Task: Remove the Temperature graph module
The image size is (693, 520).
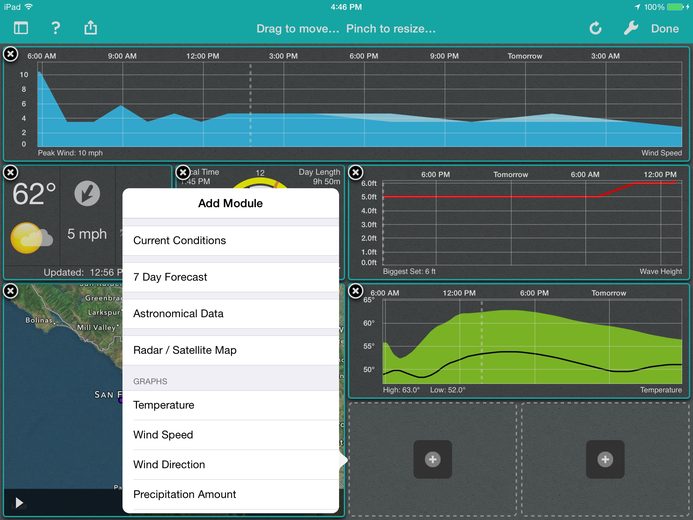Action: click(x=355, y=291)
